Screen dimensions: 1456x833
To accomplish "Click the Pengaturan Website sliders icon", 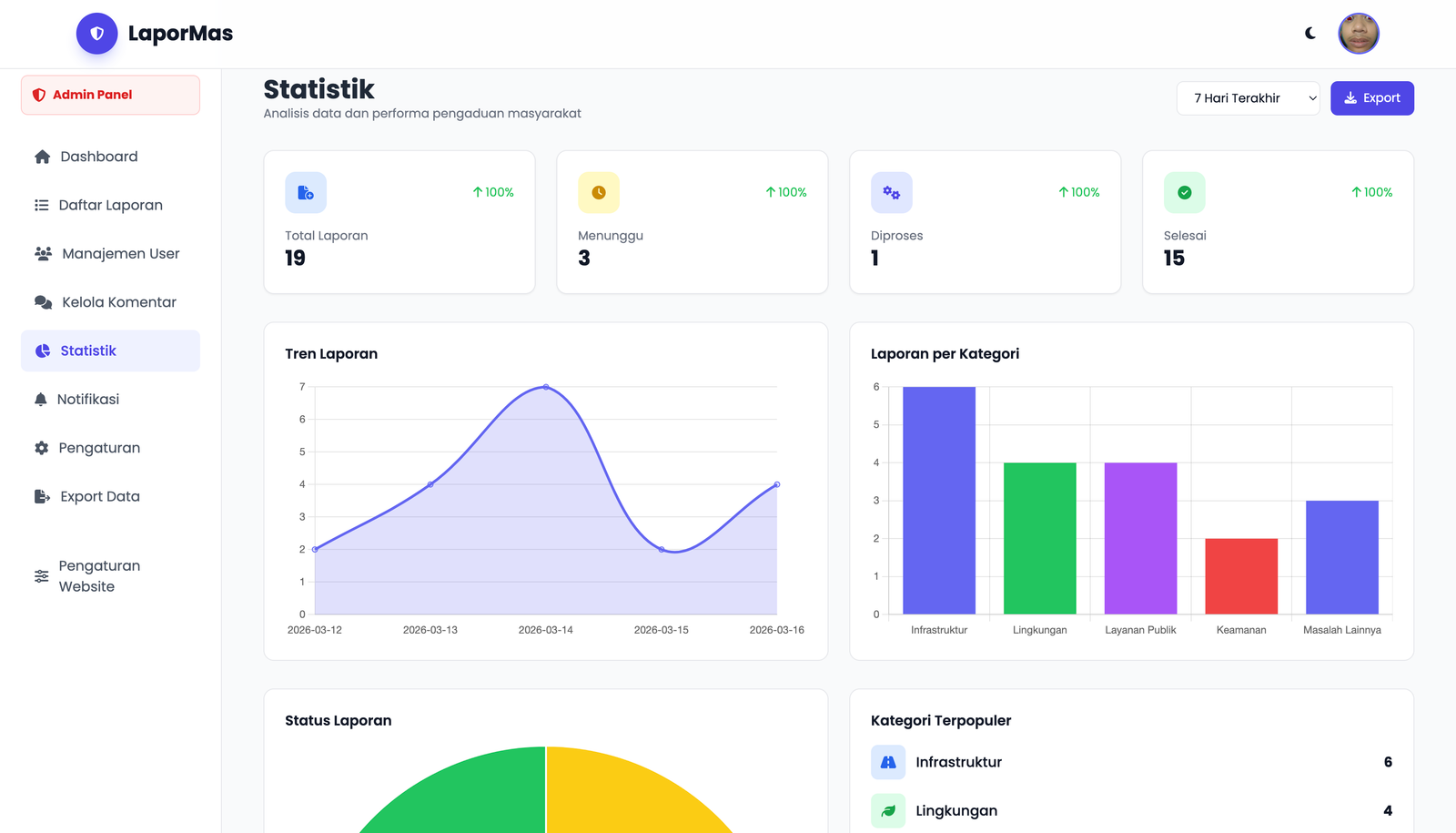I will pos(42,576).
